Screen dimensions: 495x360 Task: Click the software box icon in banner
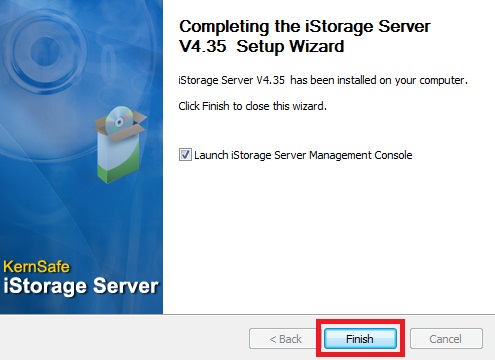click(x=120, y=144)
